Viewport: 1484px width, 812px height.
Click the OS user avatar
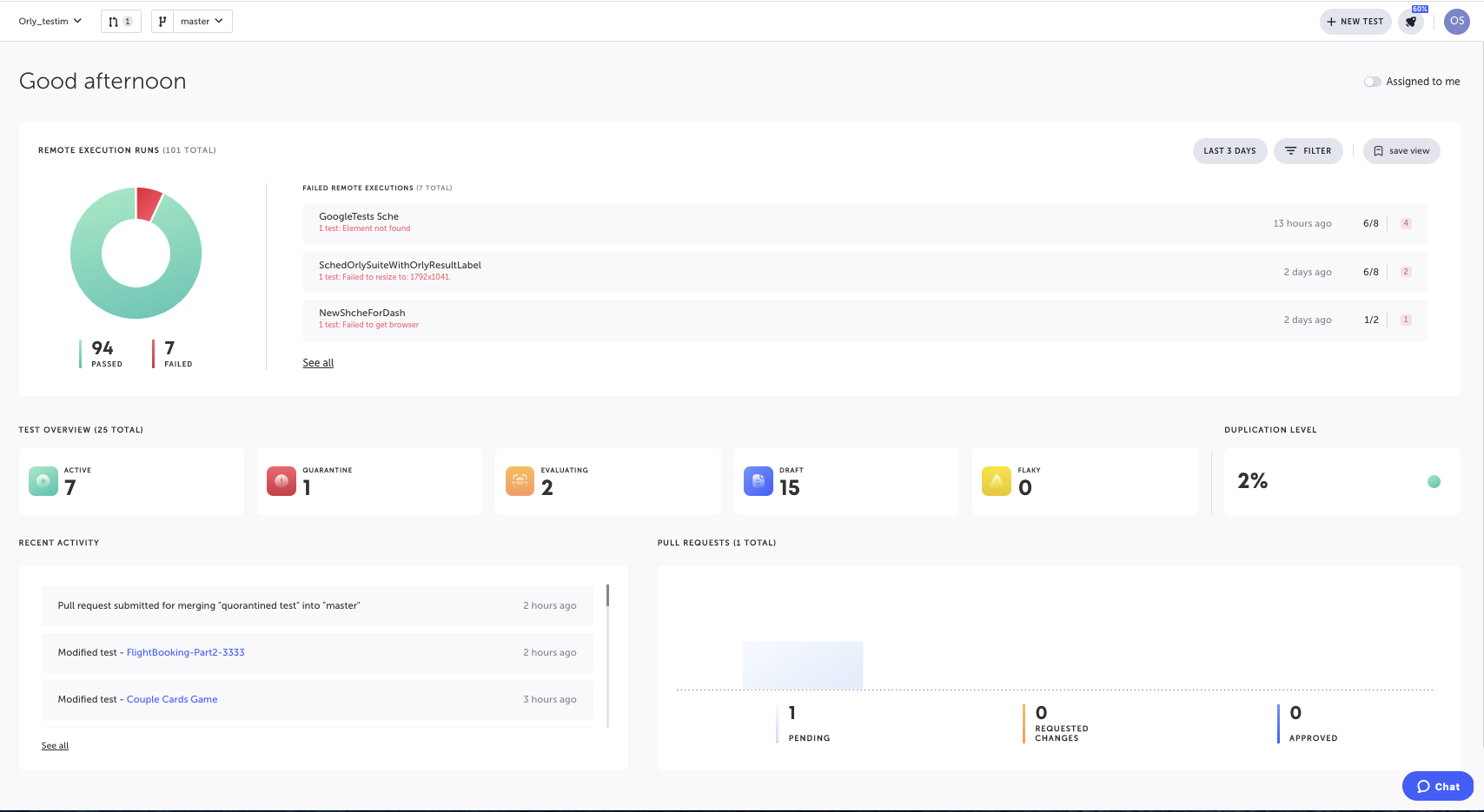1456,21
